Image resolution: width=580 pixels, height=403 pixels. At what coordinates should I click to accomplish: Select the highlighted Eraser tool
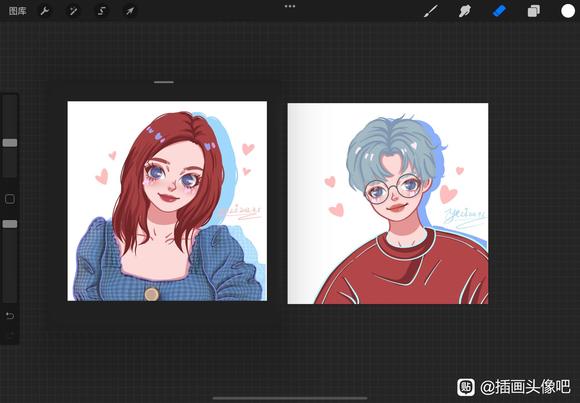pyautogui.click(x=499, y=11)
